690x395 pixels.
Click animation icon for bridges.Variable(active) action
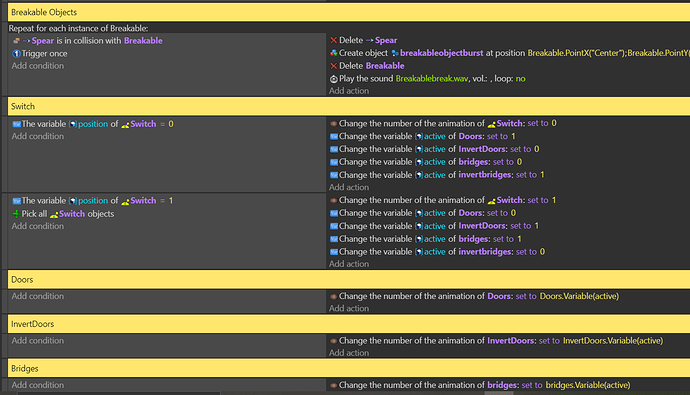click(334, 385)
